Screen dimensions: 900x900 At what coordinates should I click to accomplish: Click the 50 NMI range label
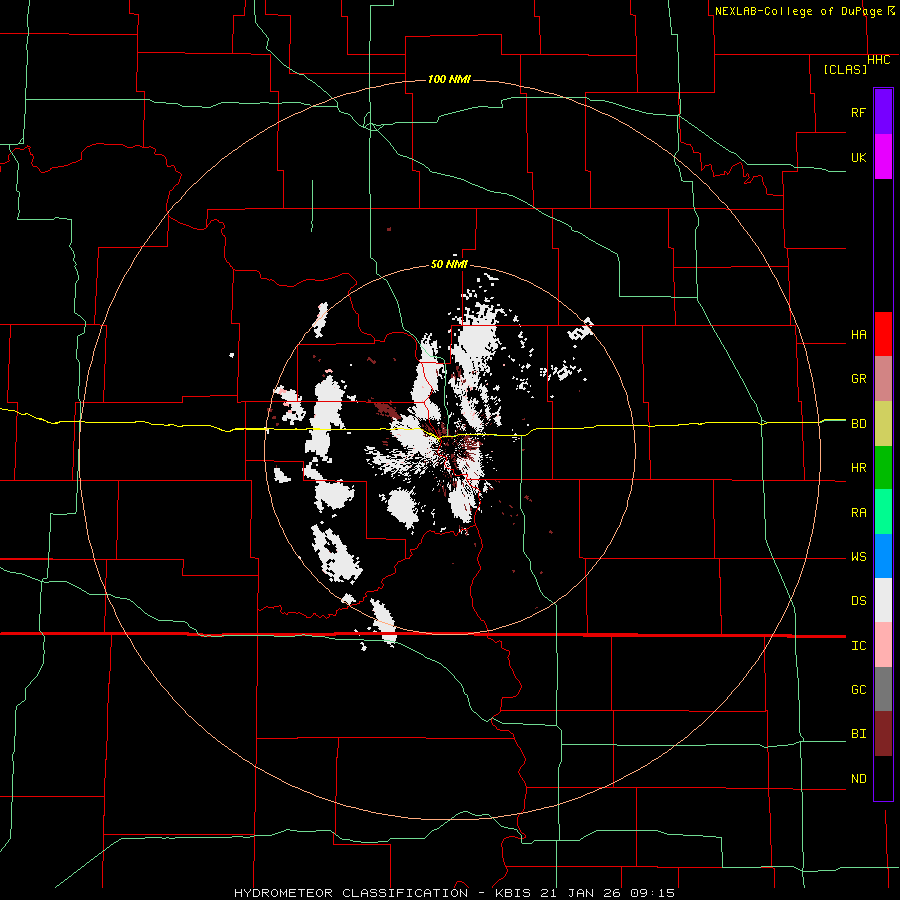pyautogui.click(x=449, y=264)
